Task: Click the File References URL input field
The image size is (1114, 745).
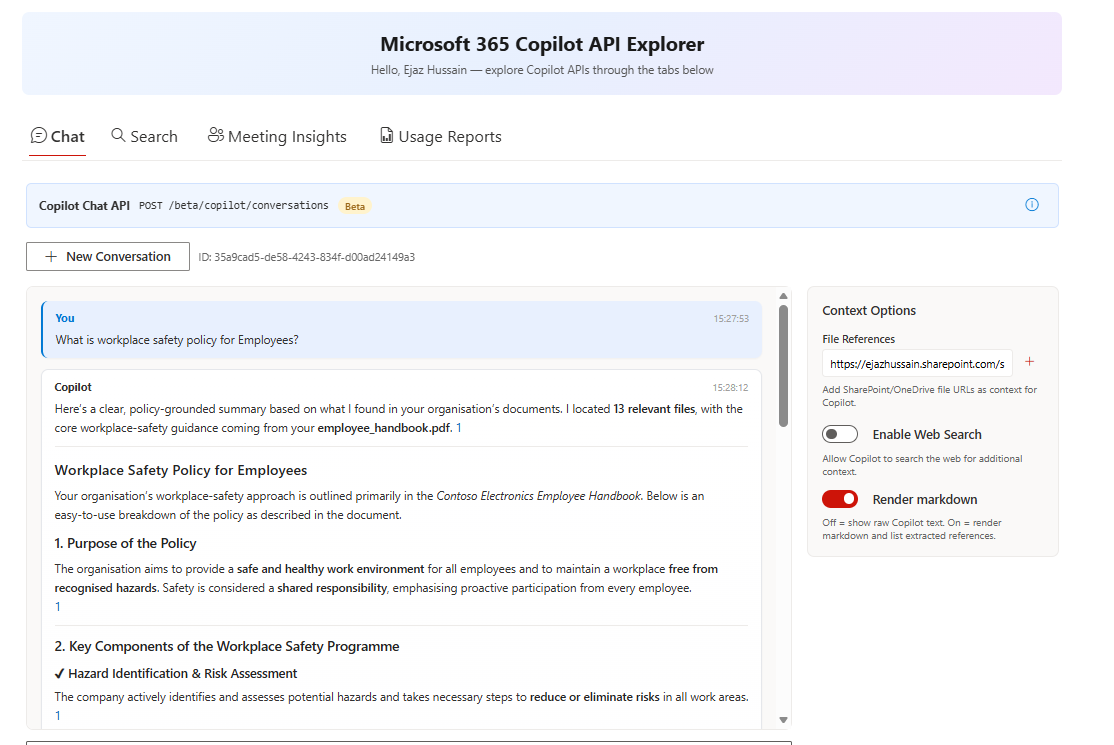Action: [916, 362]
